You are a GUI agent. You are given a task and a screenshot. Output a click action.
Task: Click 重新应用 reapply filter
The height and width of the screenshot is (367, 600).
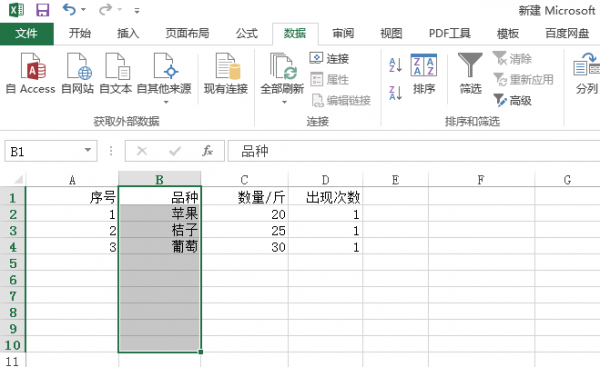pos(523,80)
